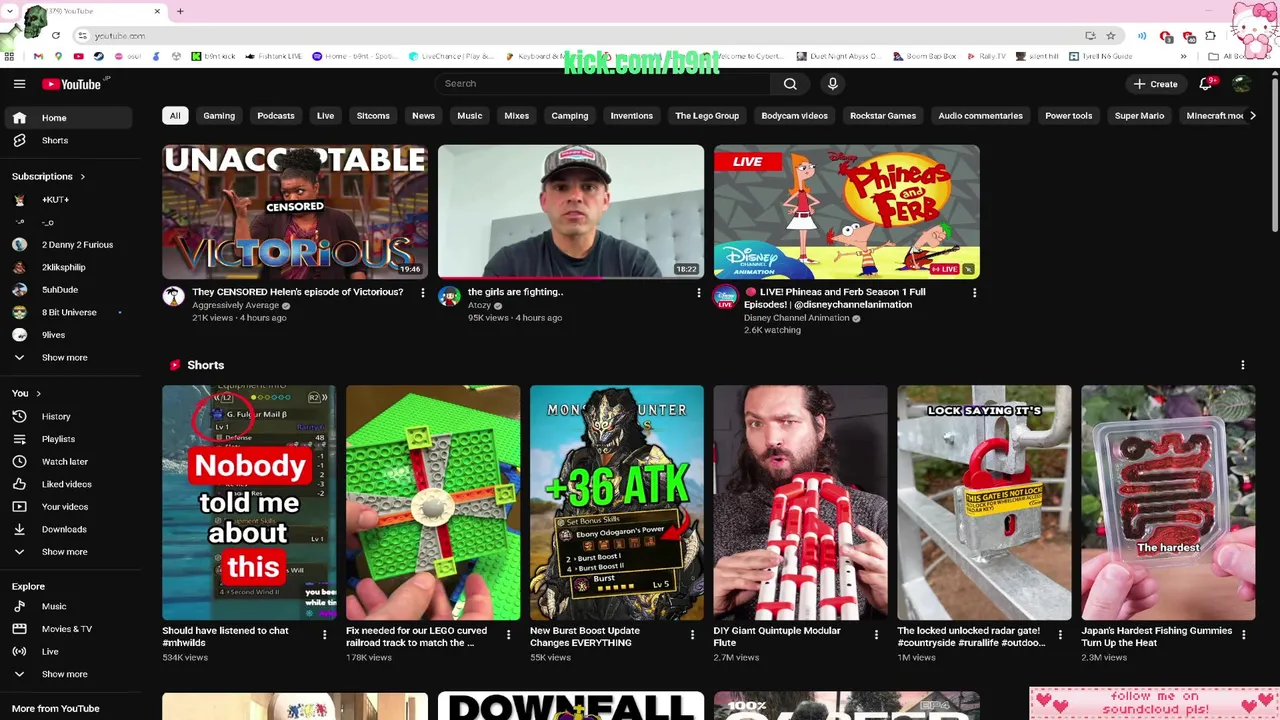Bookmark page with the star icon
Image resolution: width=1280 pixels, height=720 pixels.
(x=1111, y=36)
